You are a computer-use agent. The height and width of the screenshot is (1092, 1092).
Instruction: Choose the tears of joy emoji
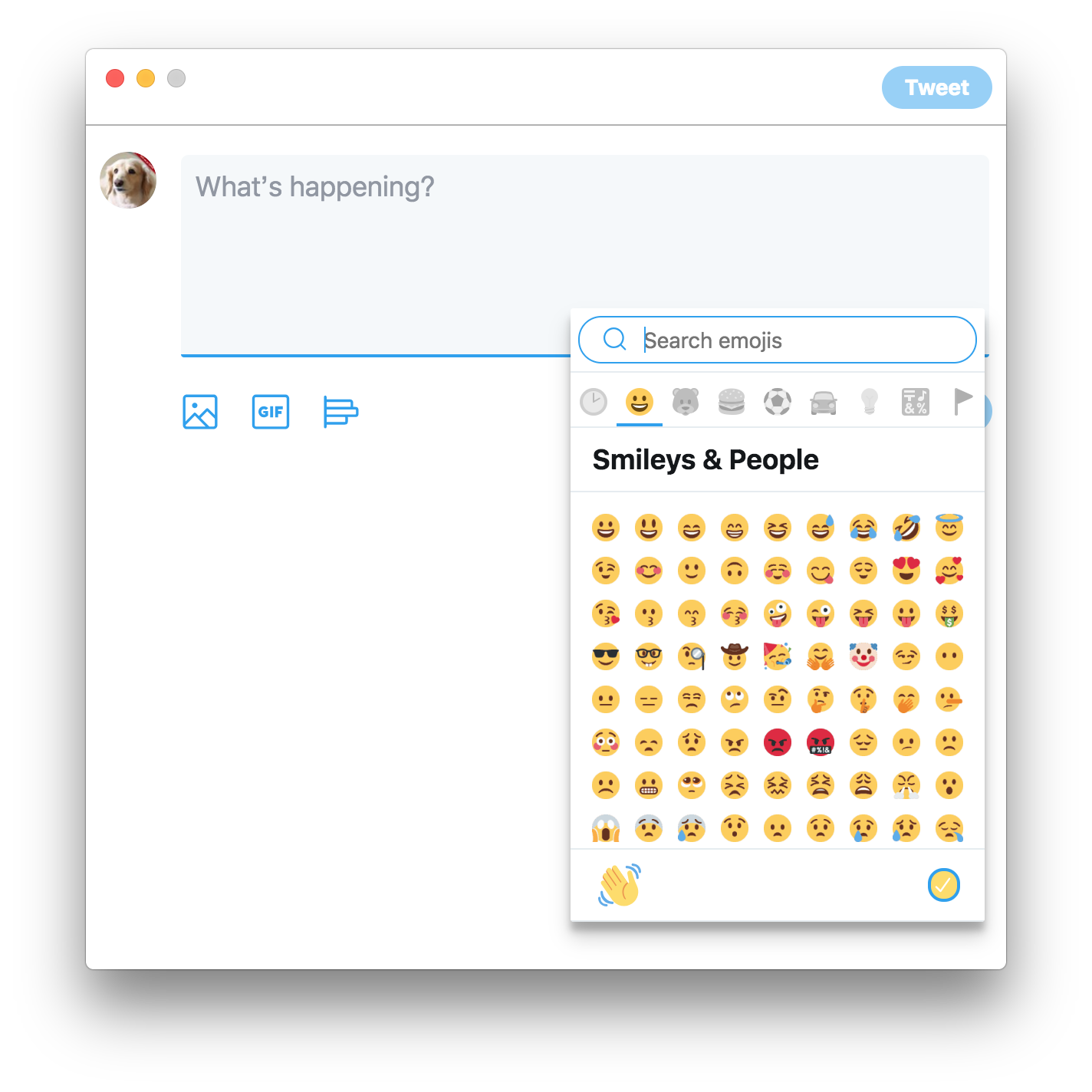[863, 528]
